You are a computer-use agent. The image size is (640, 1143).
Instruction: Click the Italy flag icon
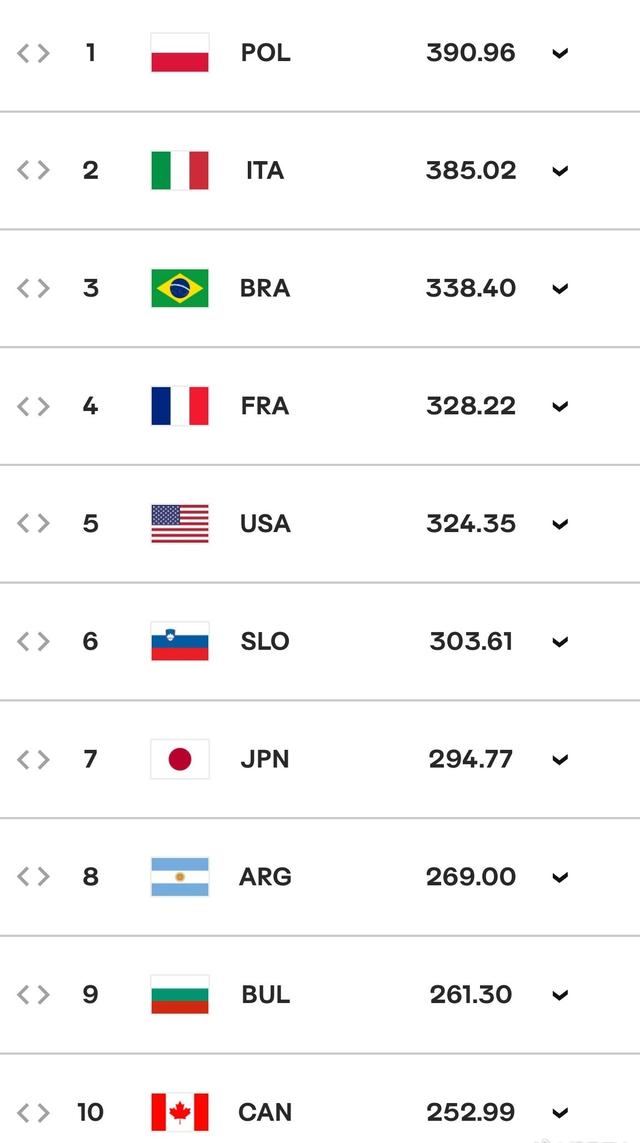pos(180,171)
